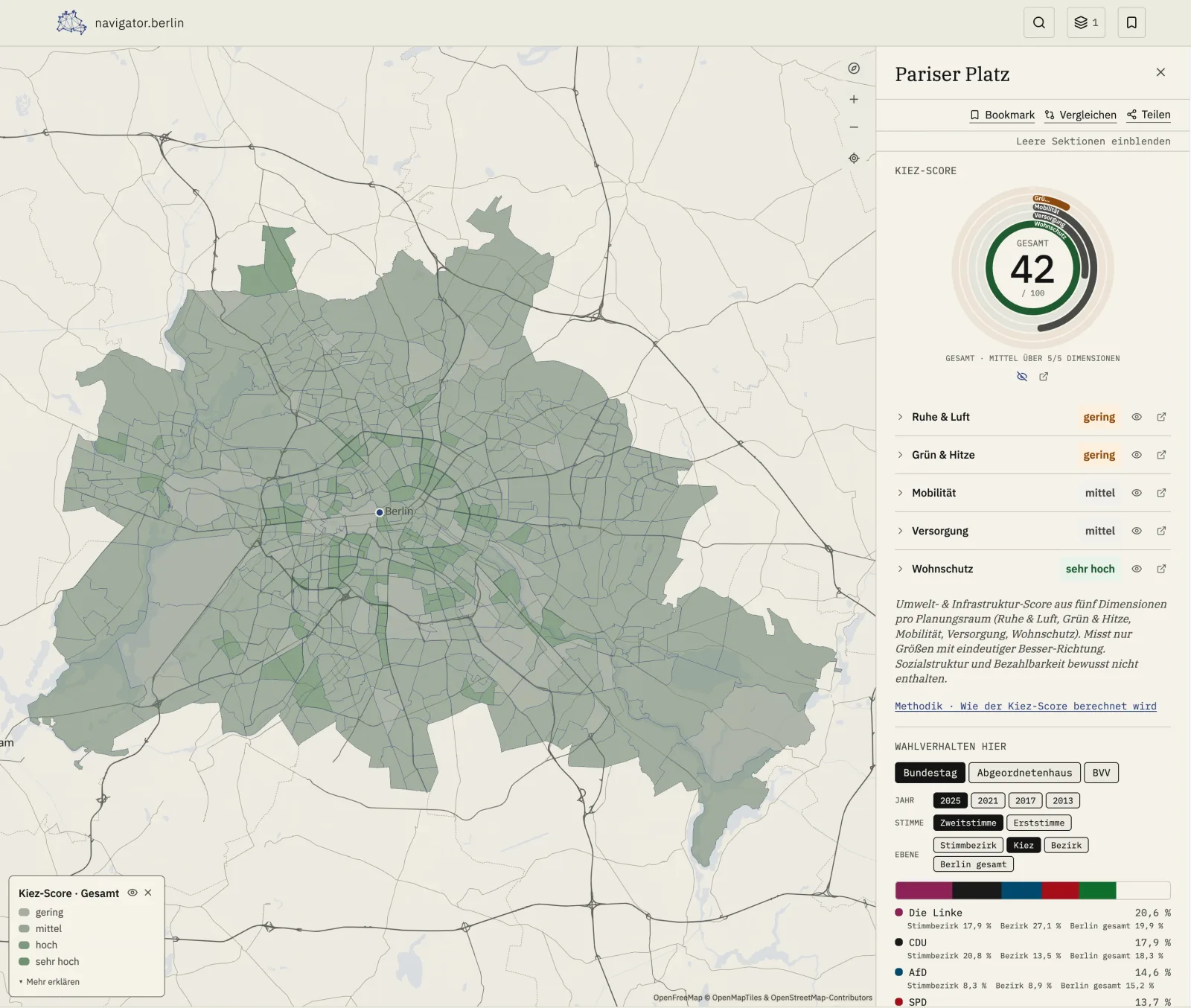Close the Kiez-Score legend box
The image size is (1191, 1008).
[148, 893]
